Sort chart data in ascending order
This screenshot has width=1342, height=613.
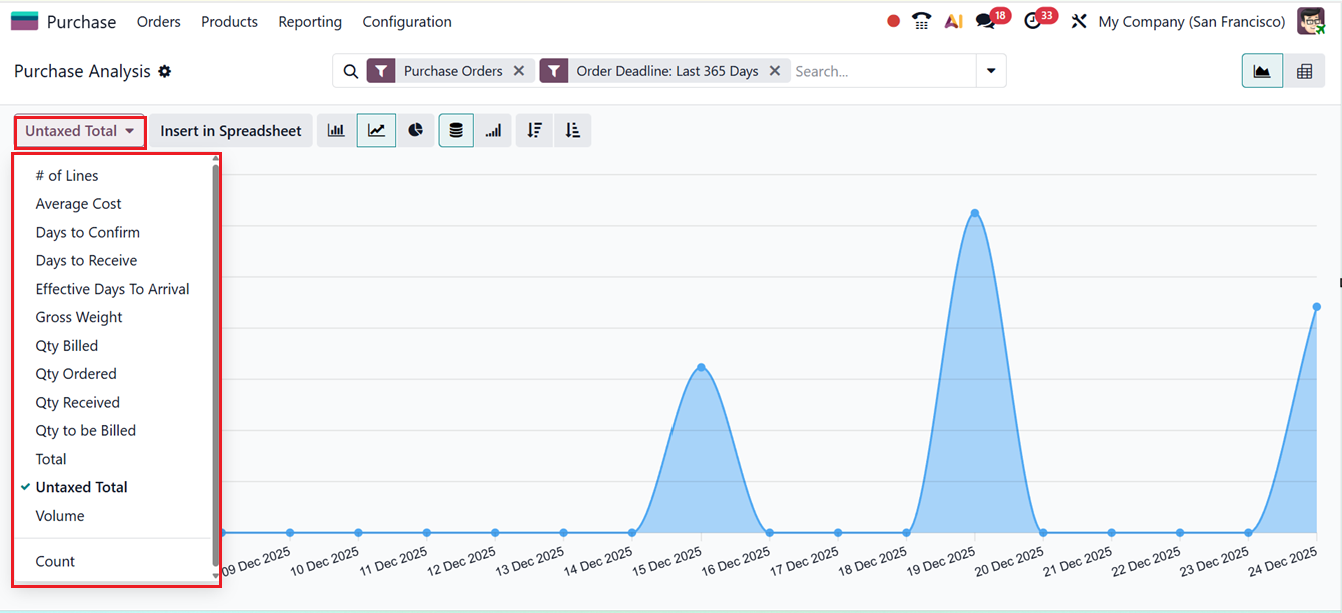(x=573, y=131)
